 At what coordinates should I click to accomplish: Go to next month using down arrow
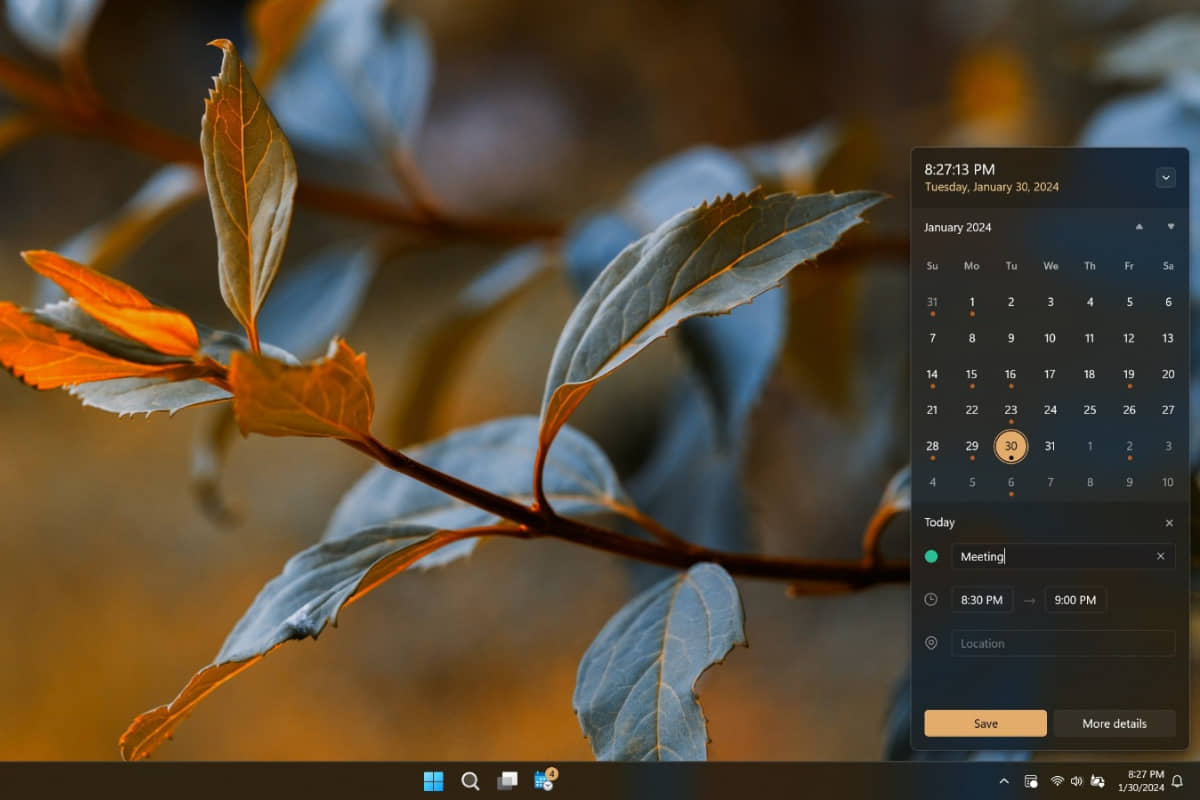[1170, 227]
